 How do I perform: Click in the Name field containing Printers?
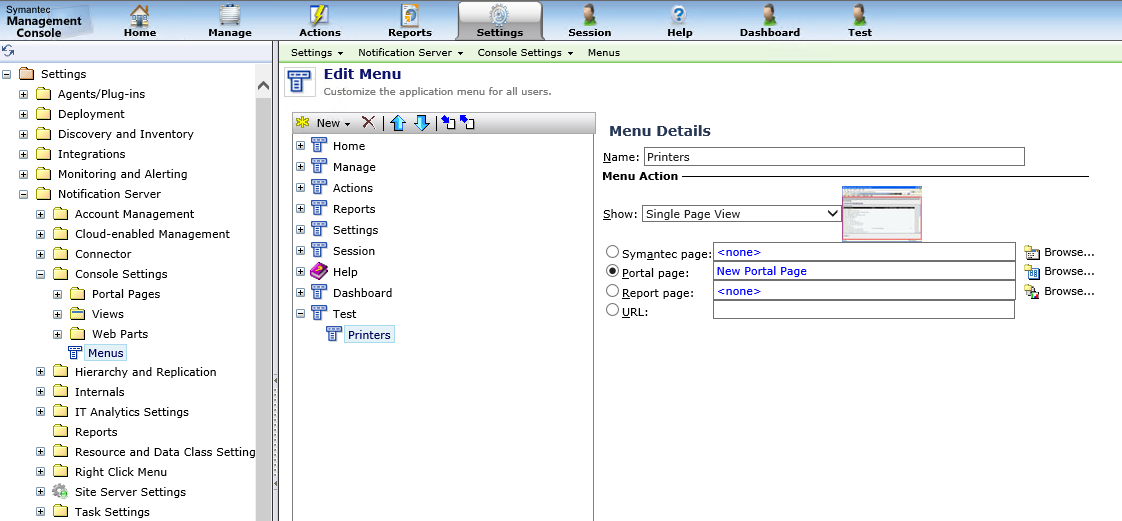point(833,157)
